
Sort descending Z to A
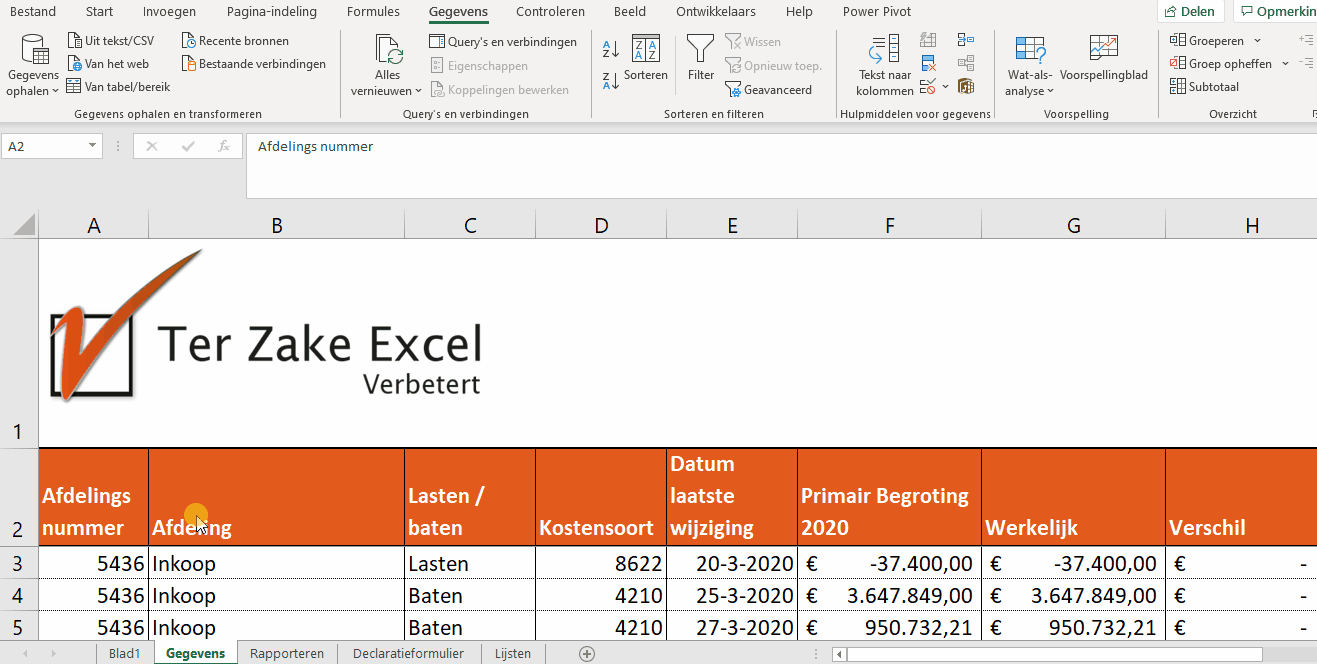tap(611, 81)
